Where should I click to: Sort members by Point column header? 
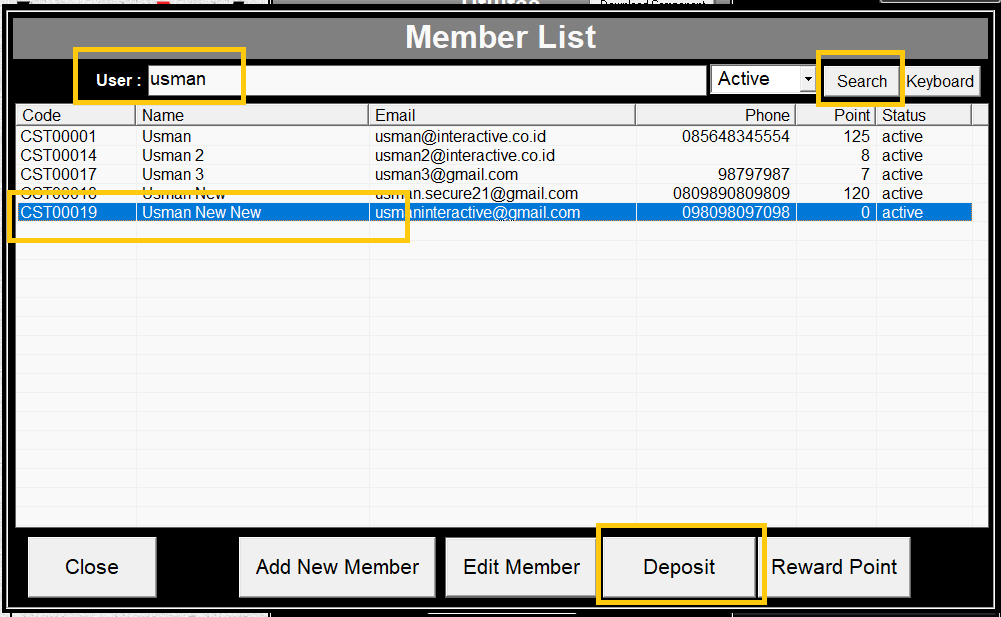(836, 115)
